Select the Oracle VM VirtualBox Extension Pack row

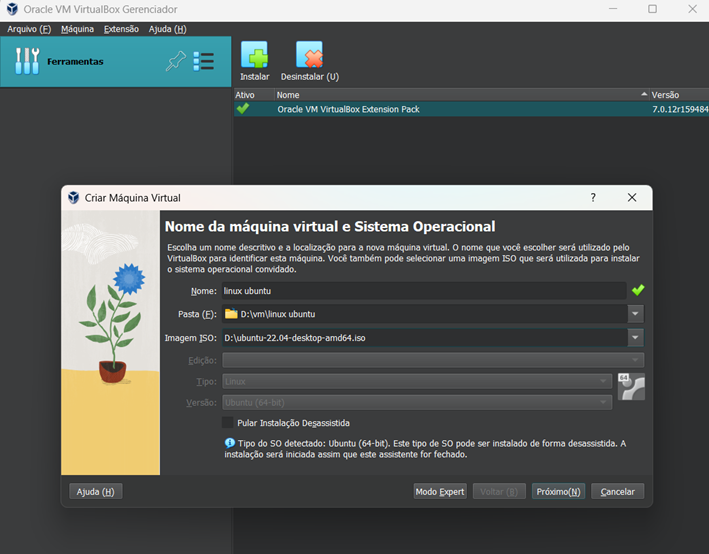[471, 109]
